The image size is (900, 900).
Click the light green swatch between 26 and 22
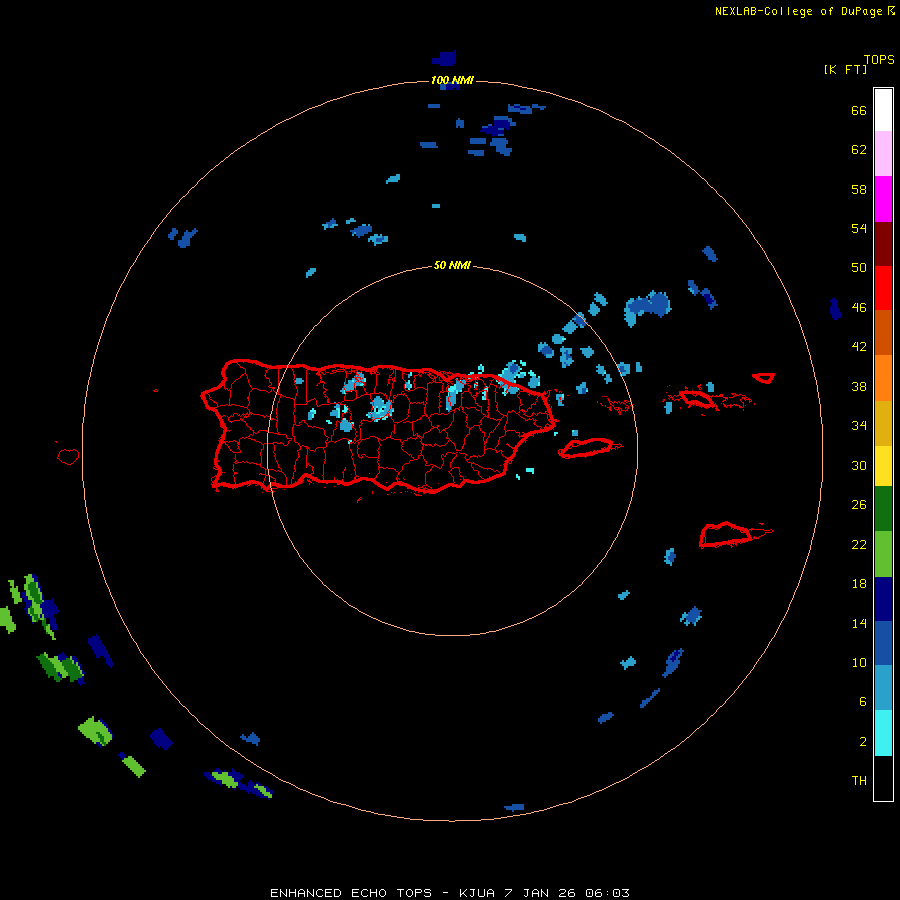pos(883,554)
